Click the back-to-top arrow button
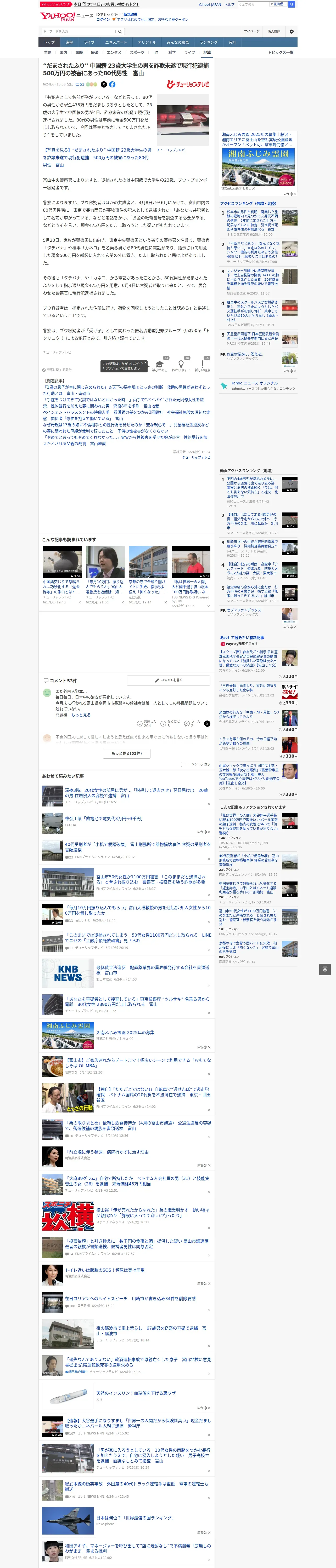This screenshot has width=336, height=1568. coord(324,970)
